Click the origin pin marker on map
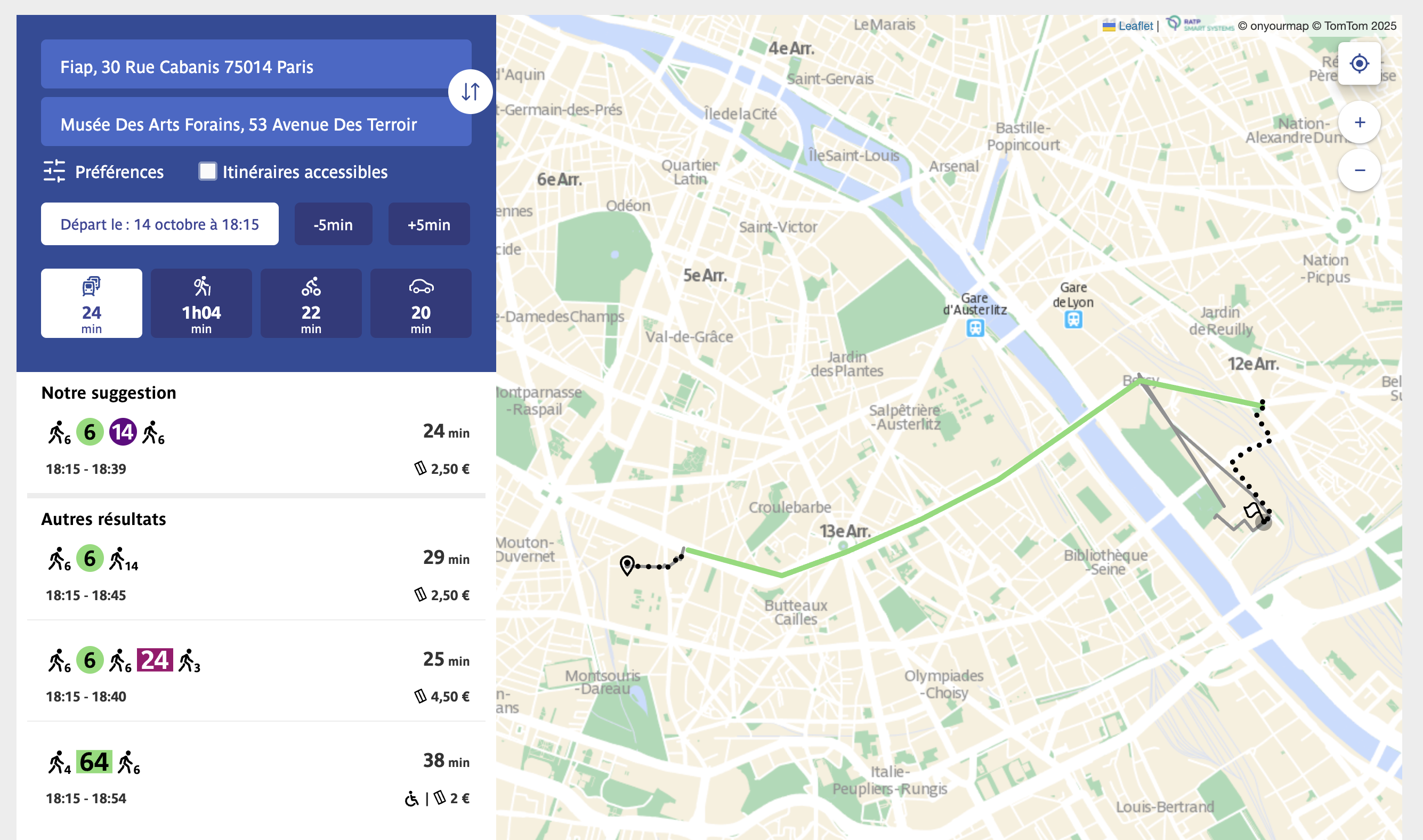The width and height of the screenshot is (1423, 840). [627, 565]
